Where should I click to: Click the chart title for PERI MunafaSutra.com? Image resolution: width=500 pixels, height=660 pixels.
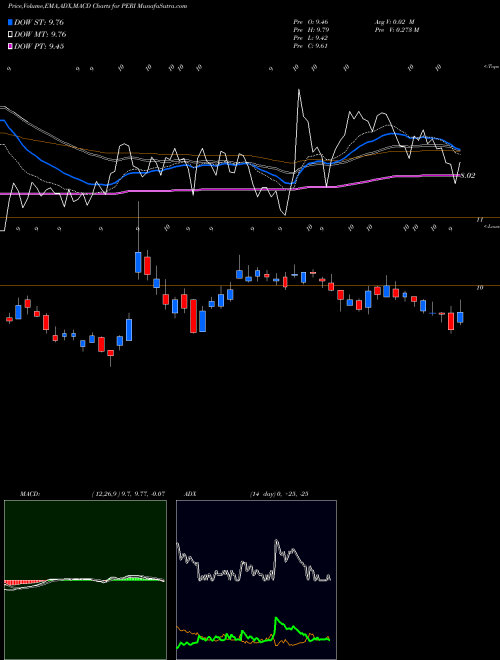[98, 6]
